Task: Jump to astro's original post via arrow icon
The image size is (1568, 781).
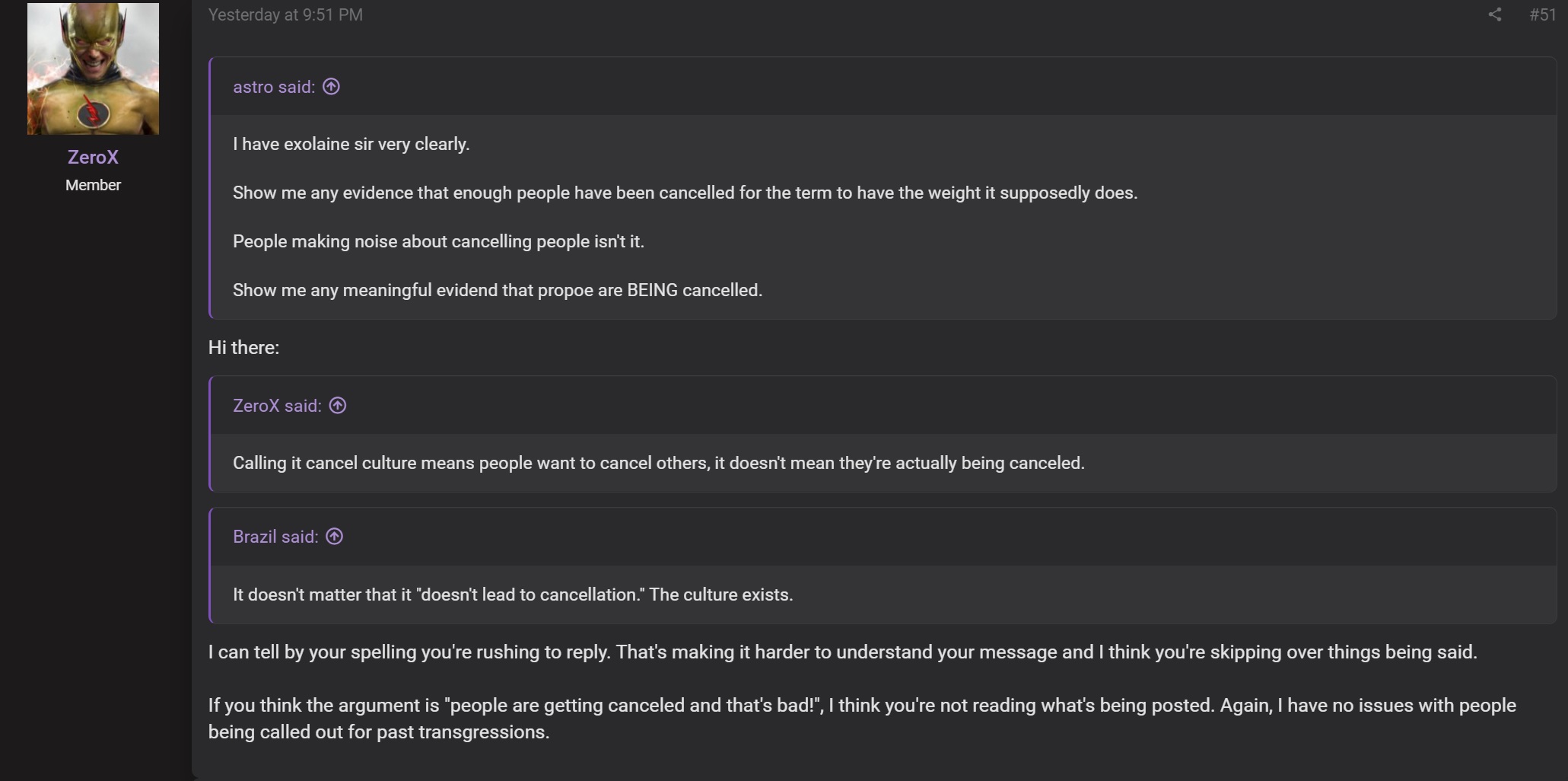Action: pyautogui.click(x=331, y=86)
